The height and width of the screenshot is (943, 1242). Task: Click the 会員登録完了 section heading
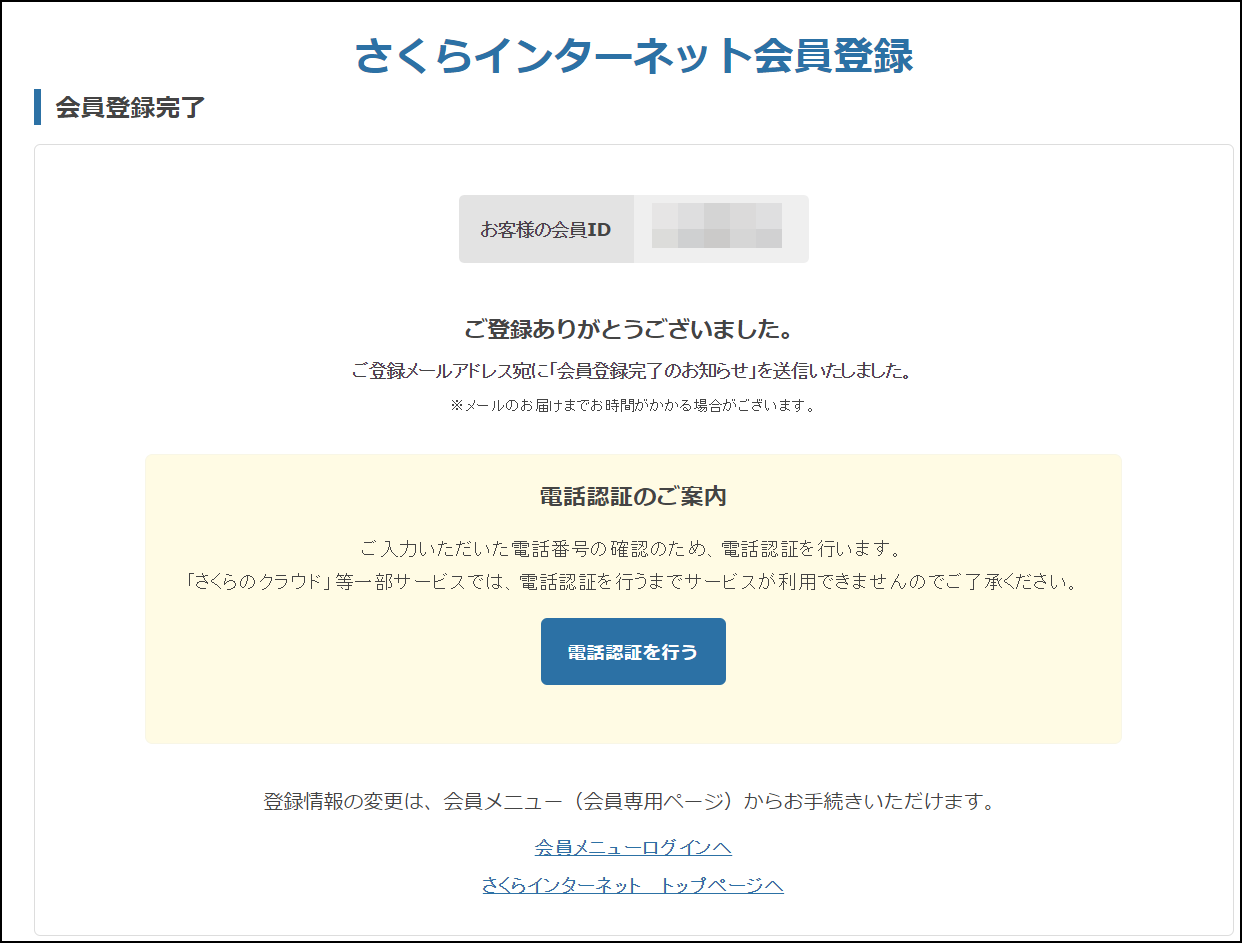[130, 108]
